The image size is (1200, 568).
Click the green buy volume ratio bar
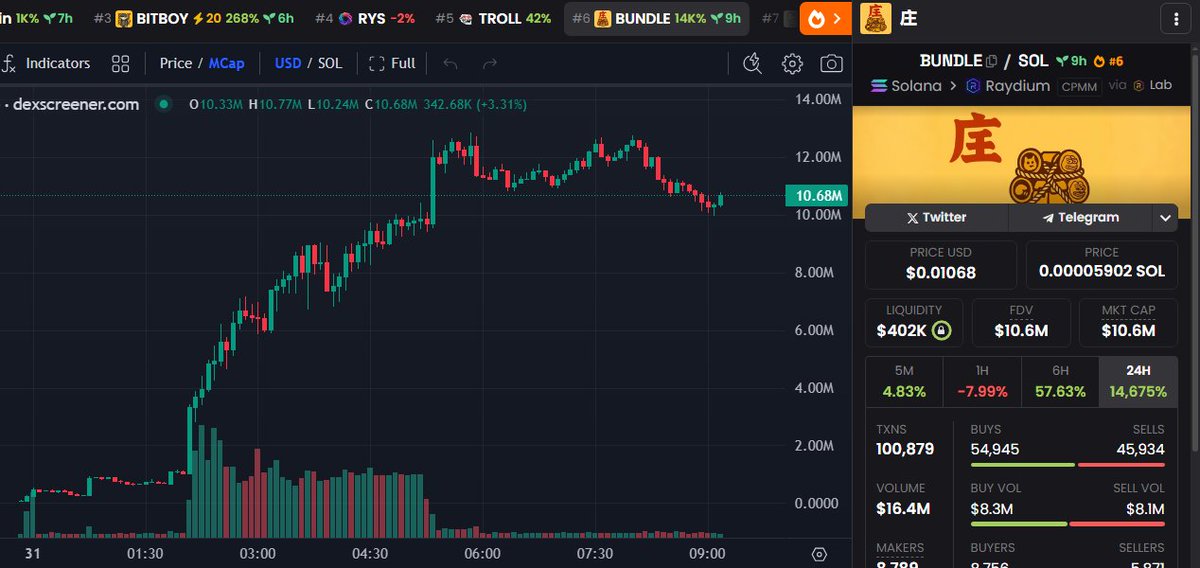pyautogui.click(x=1018, y=524)
